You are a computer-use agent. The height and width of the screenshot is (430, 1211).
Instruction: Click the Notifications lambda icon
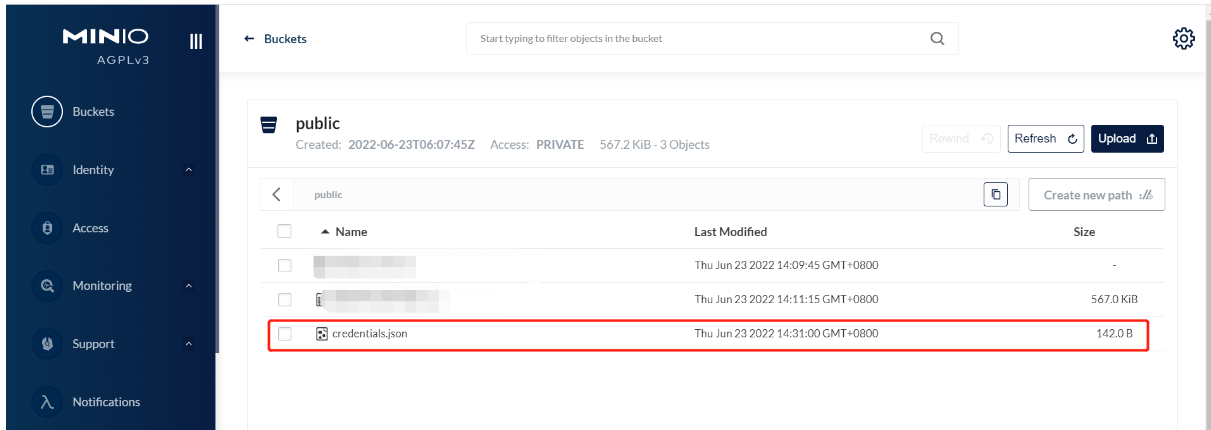(x=46, y=402)
